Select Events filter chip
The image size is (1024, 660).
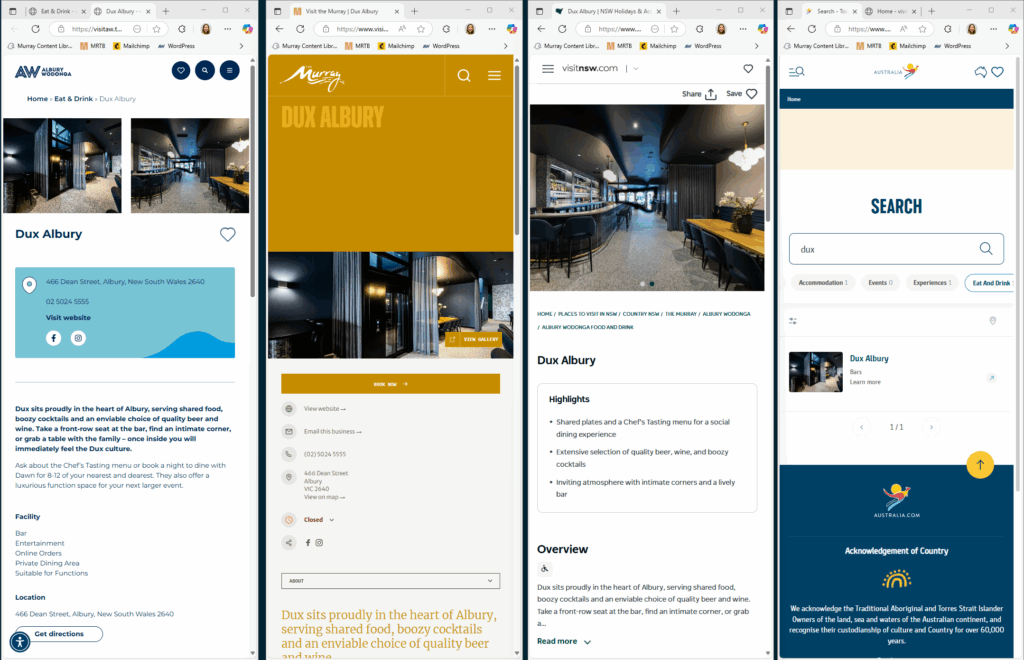pos(880,283)
